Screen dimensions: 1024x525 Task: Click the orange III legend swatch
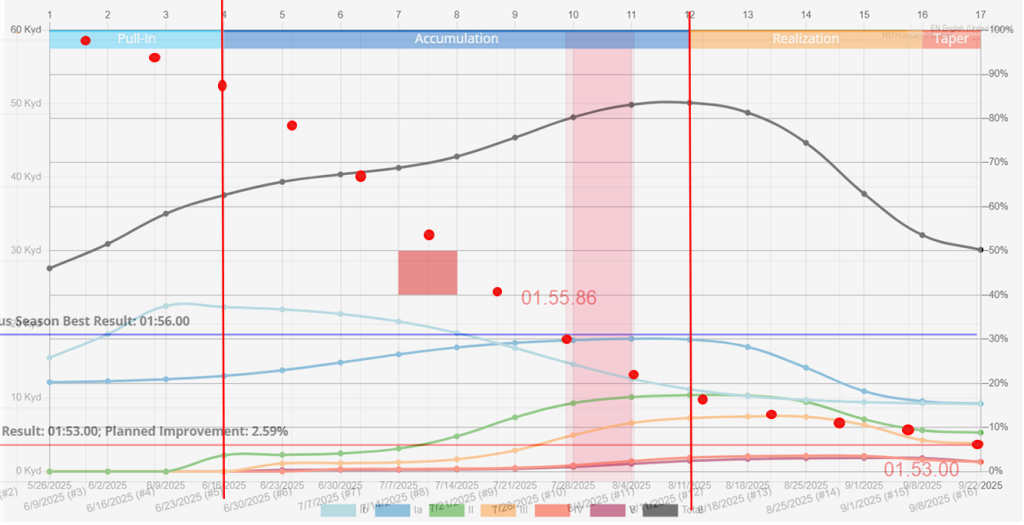coord(499,510)
